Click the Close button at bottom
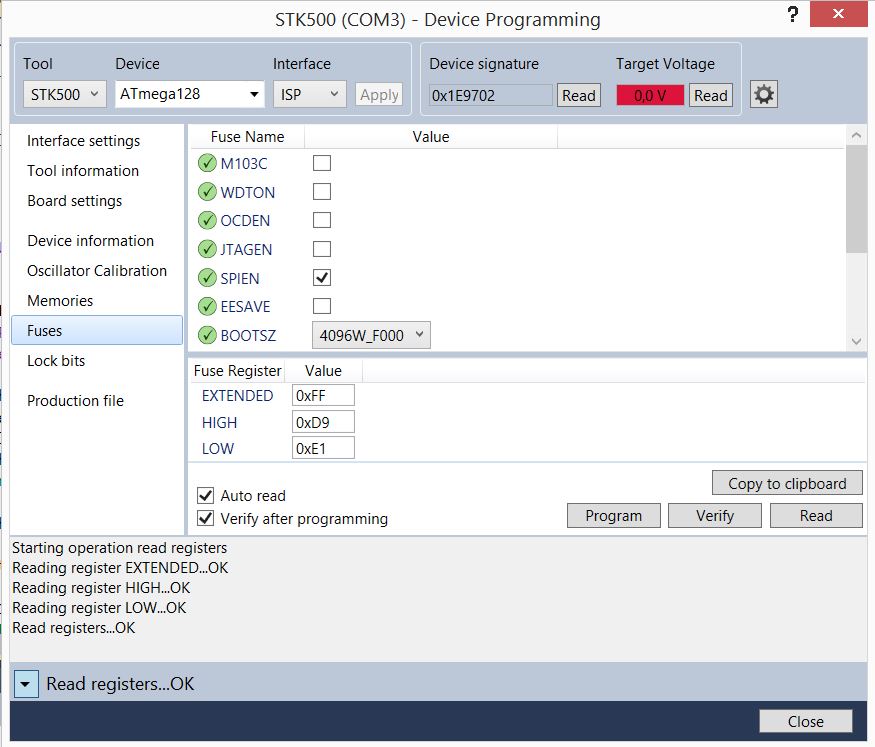This screenshot has height=747, width=875. 805,721
